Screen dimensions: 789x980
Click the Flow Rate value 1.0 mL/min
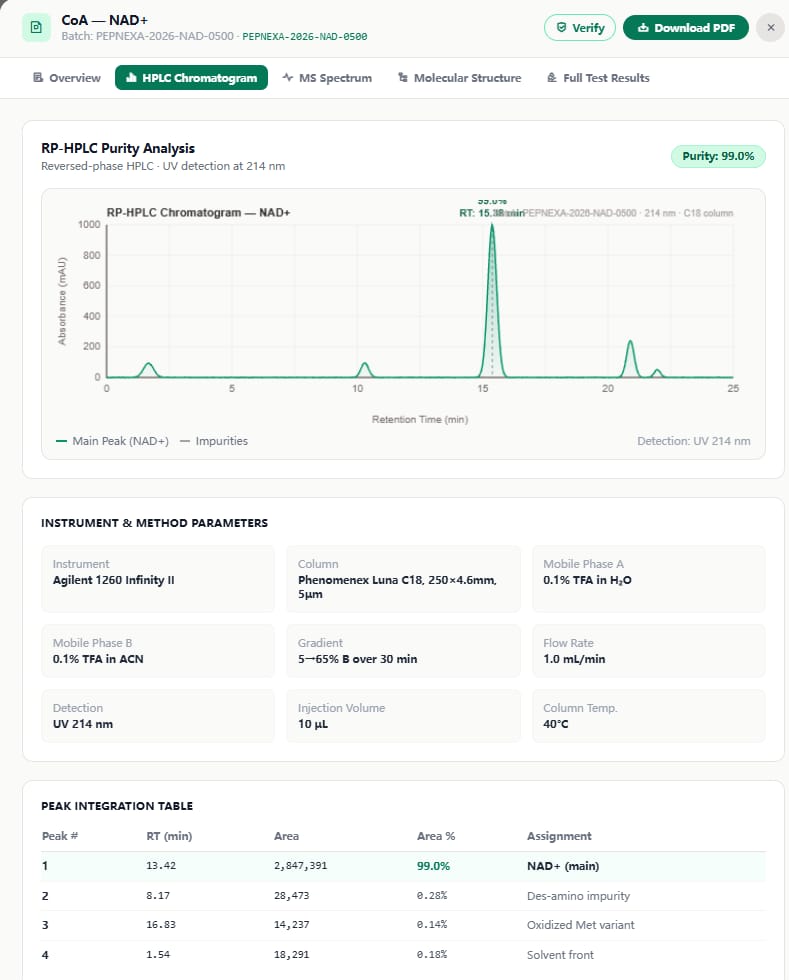574,659
